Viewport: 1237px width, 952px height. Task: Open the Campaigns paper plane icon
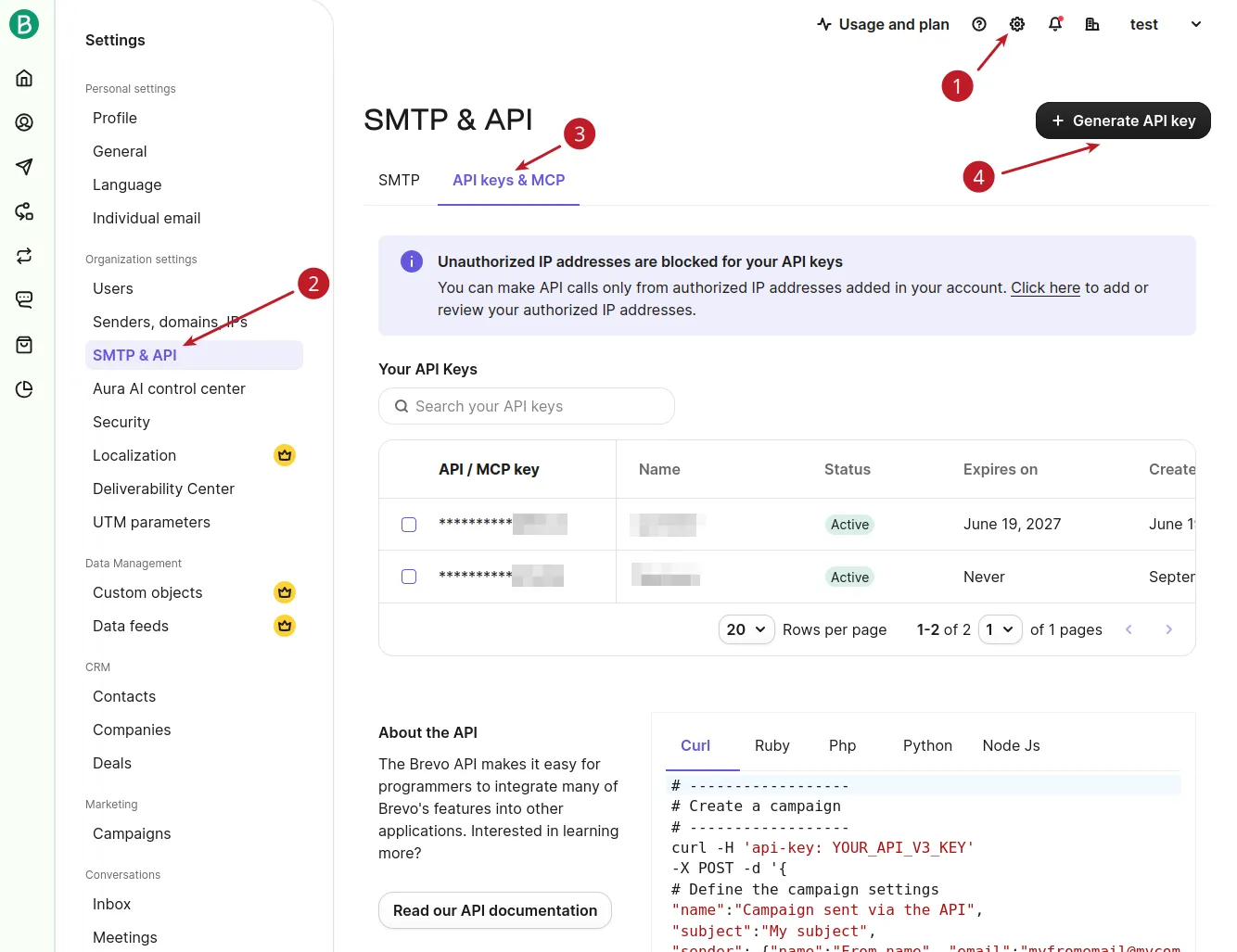pyautogui.click(x=24, y=167)
